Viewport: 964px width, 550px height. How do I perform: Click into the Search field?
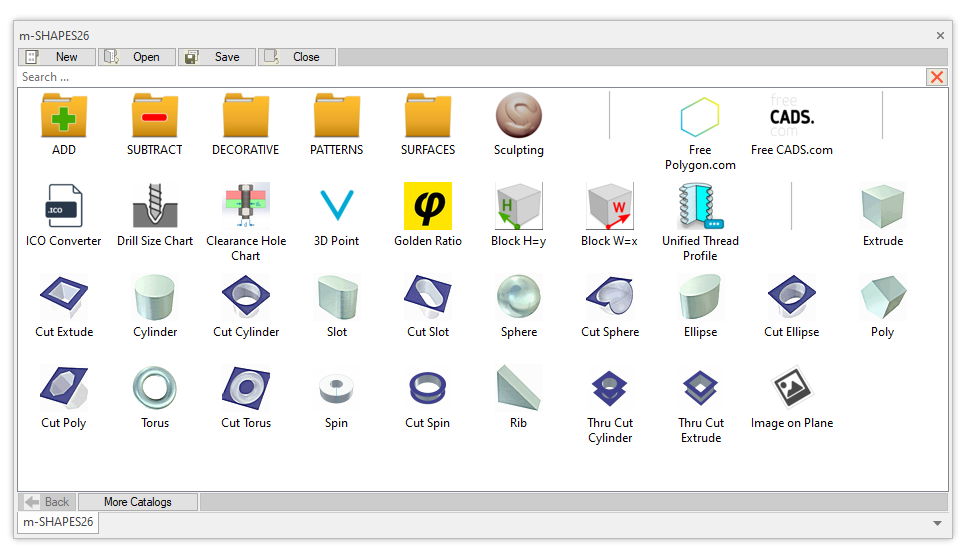coord(470,77)
